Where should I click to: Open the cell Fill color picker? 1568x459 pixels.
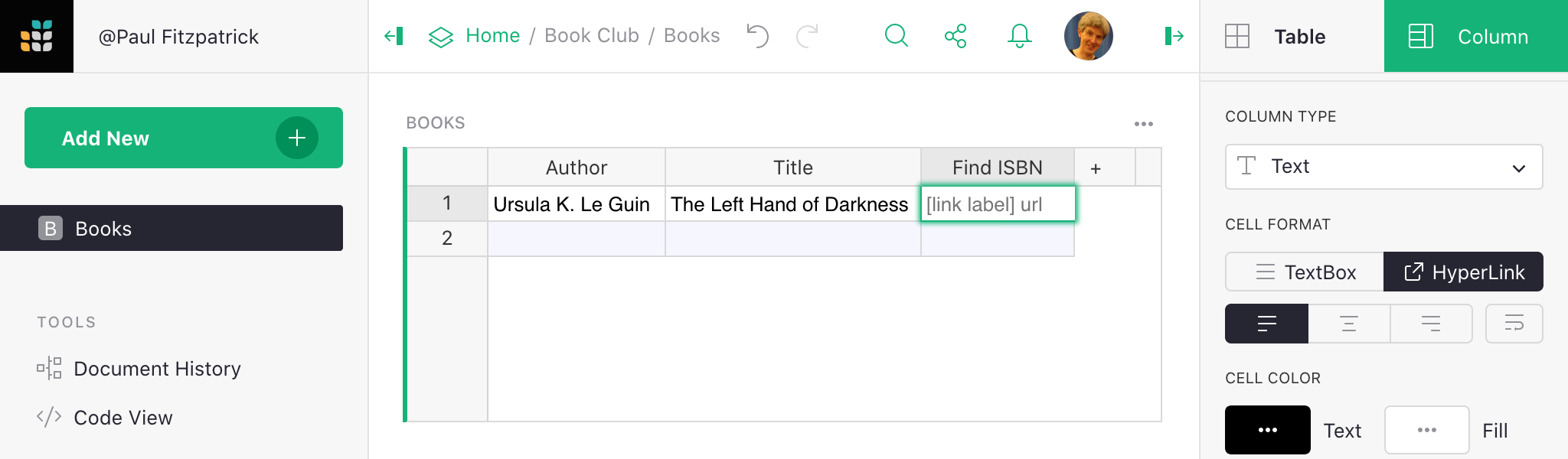point(1426,429)
